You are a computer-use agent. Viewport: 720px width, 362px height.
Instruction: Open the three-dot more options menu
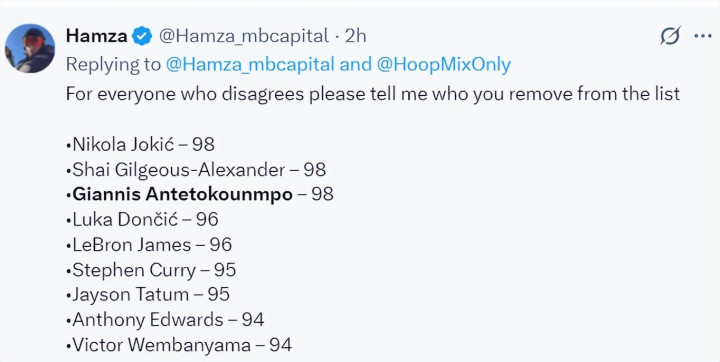coord(703,36)
